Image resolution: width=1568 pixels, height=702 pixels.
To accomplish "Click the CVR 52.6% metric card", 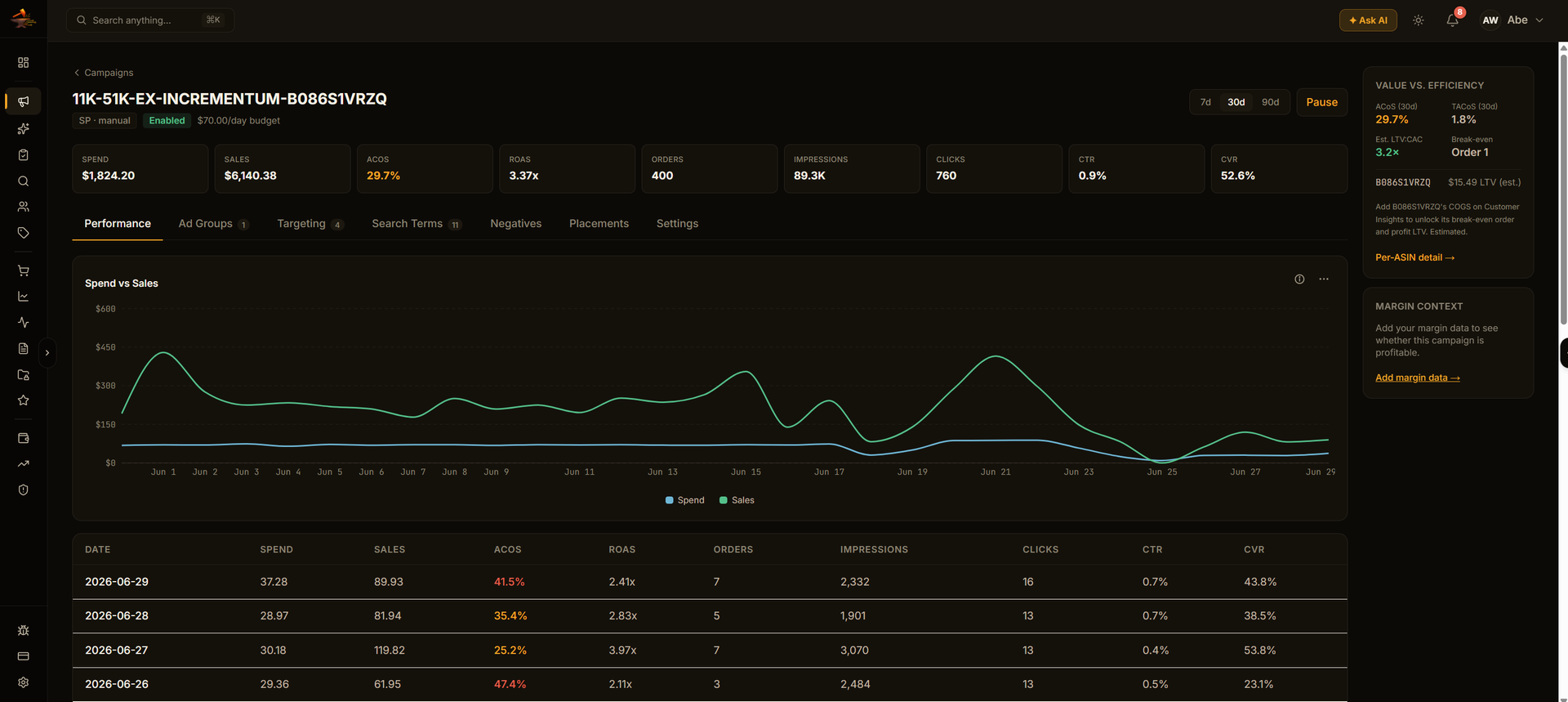I will pyautogui.click(x=1279, y=168).
